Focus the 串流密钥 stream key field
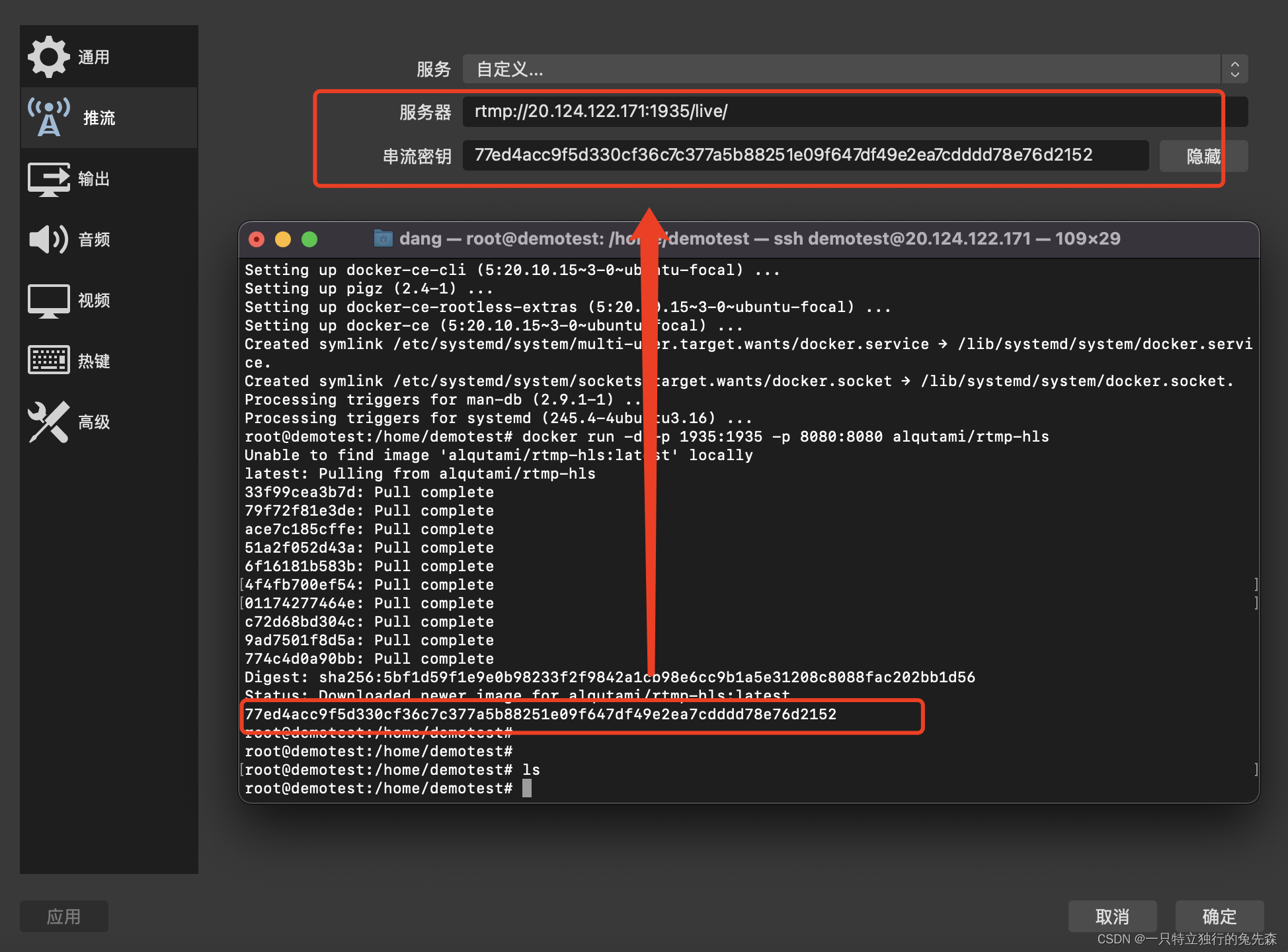 [805, 155]
